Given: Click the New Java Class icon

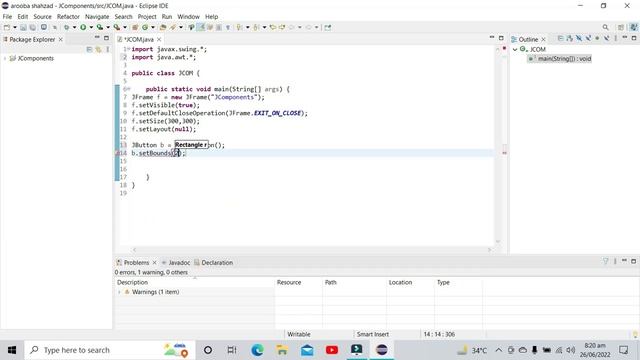Looking at the screenshot, I should pos(145,27).
